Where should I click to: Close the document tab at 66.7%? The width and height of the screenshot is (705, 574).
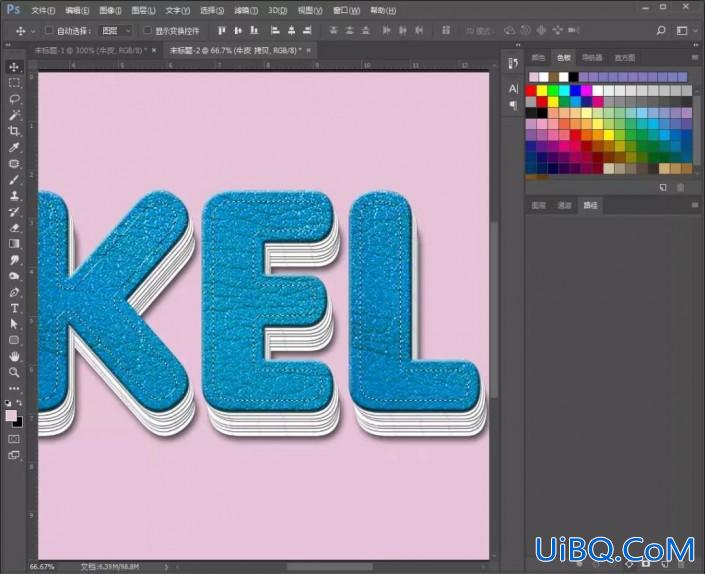click(308, 51)
